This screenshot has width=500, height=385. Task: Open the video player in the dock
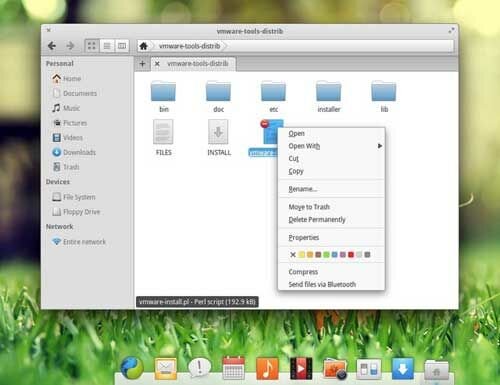[301, 368]
